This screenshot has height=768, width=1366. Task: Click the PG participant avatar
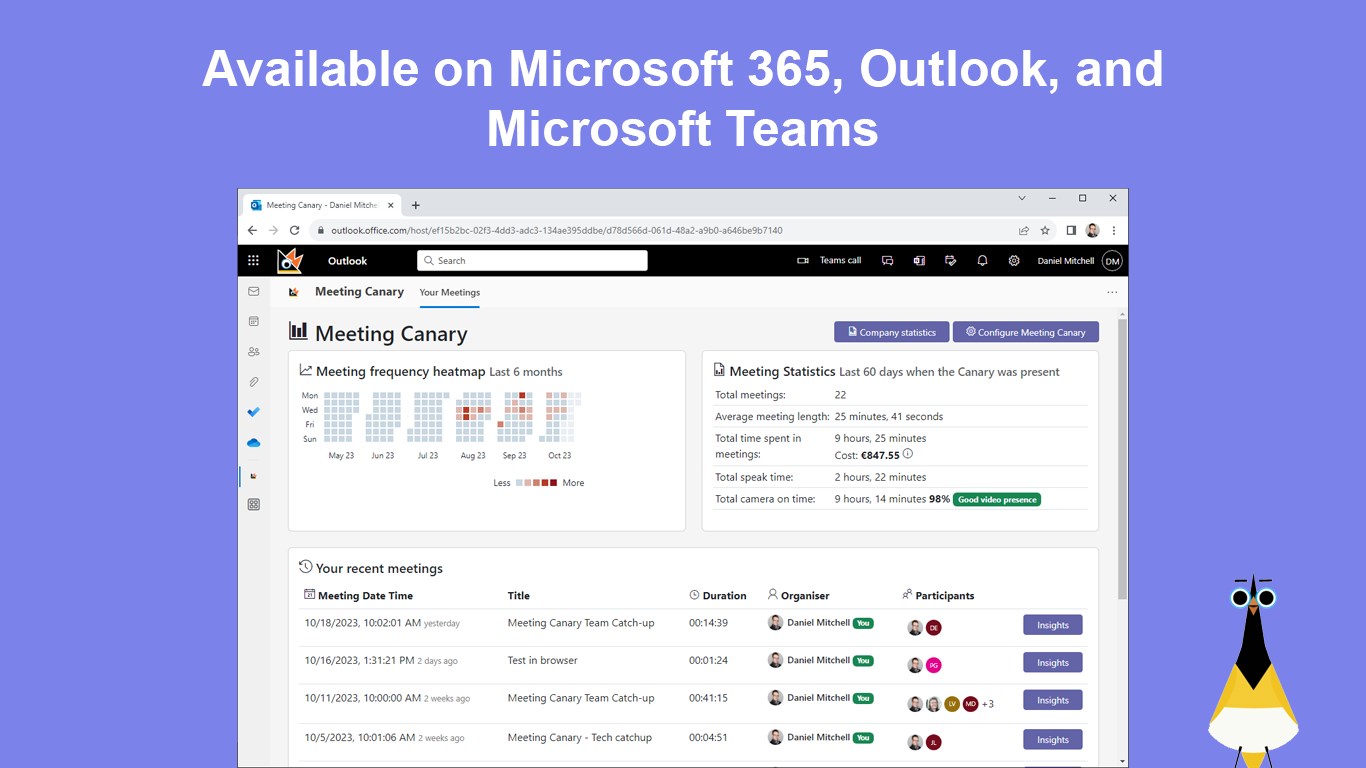(x=933, y=665)
